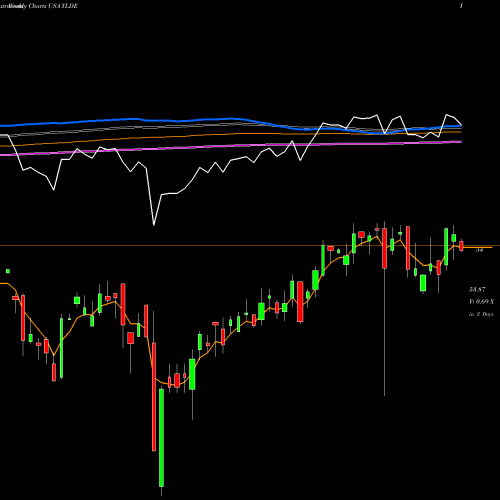The width and height of the screenshot is (500, 500).
Task: Click the "53.87" price value
Action: coord(477,289)
